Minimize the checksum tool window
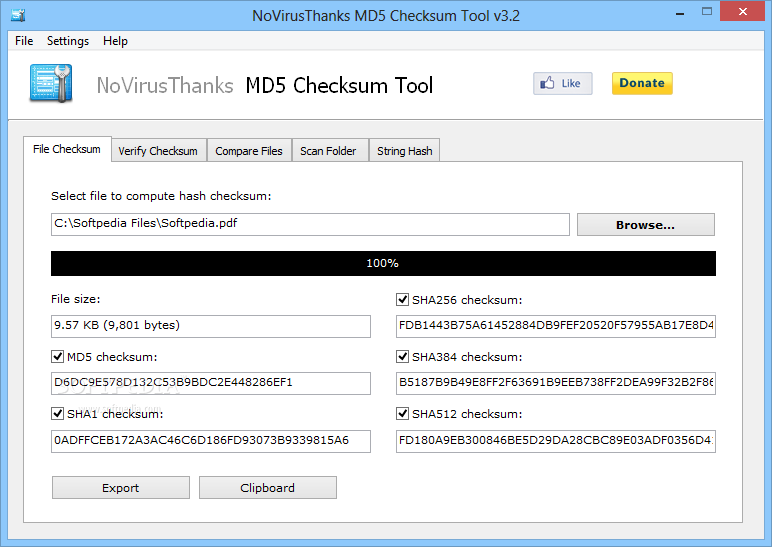The height and width of the screenshot is (547, 772). pyautogui.click(x=680, y=12)
